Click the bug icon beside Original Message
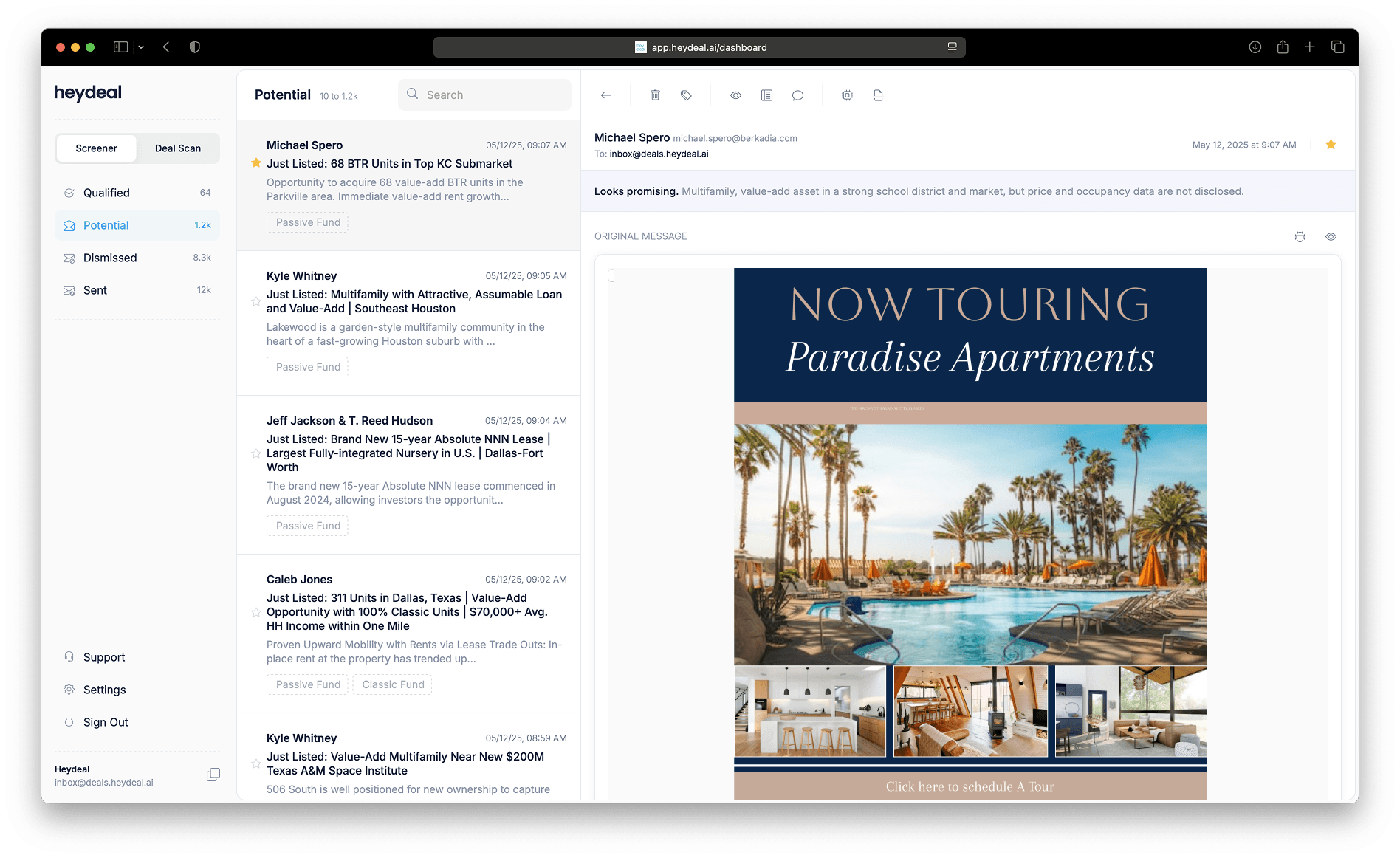 [x=1300, y=237]
